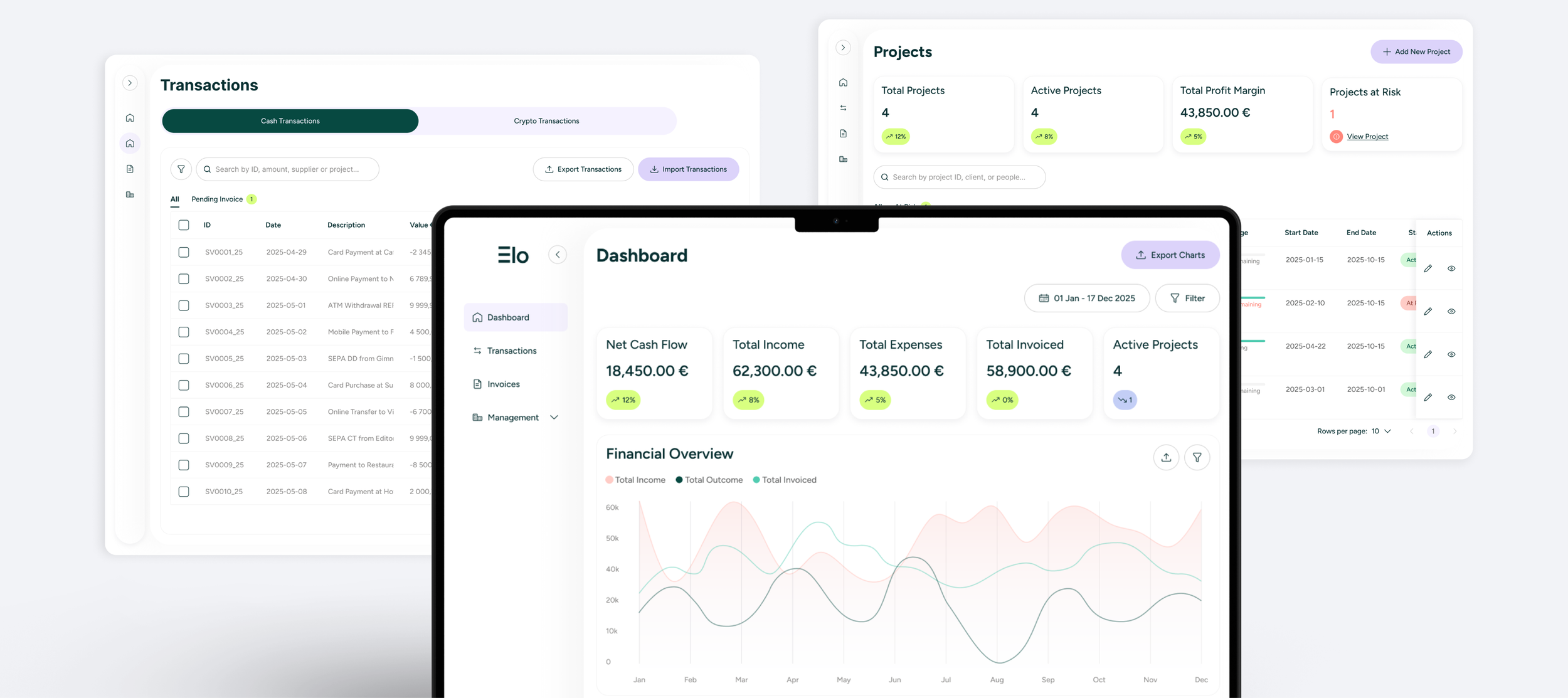
Task: Click filter funnel icon in Transactions toolbar
Action: [181, 169]
